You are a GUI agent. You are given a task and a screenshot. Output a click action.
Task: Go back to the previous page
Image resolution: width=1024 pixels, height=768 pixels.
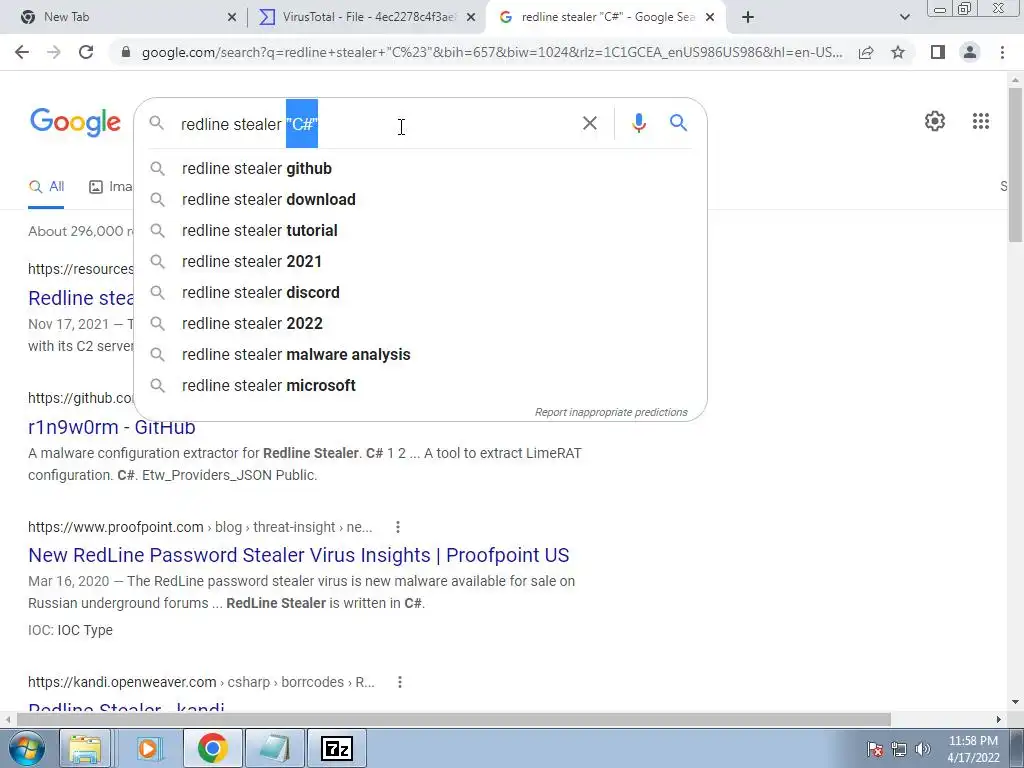pos(22,52)
